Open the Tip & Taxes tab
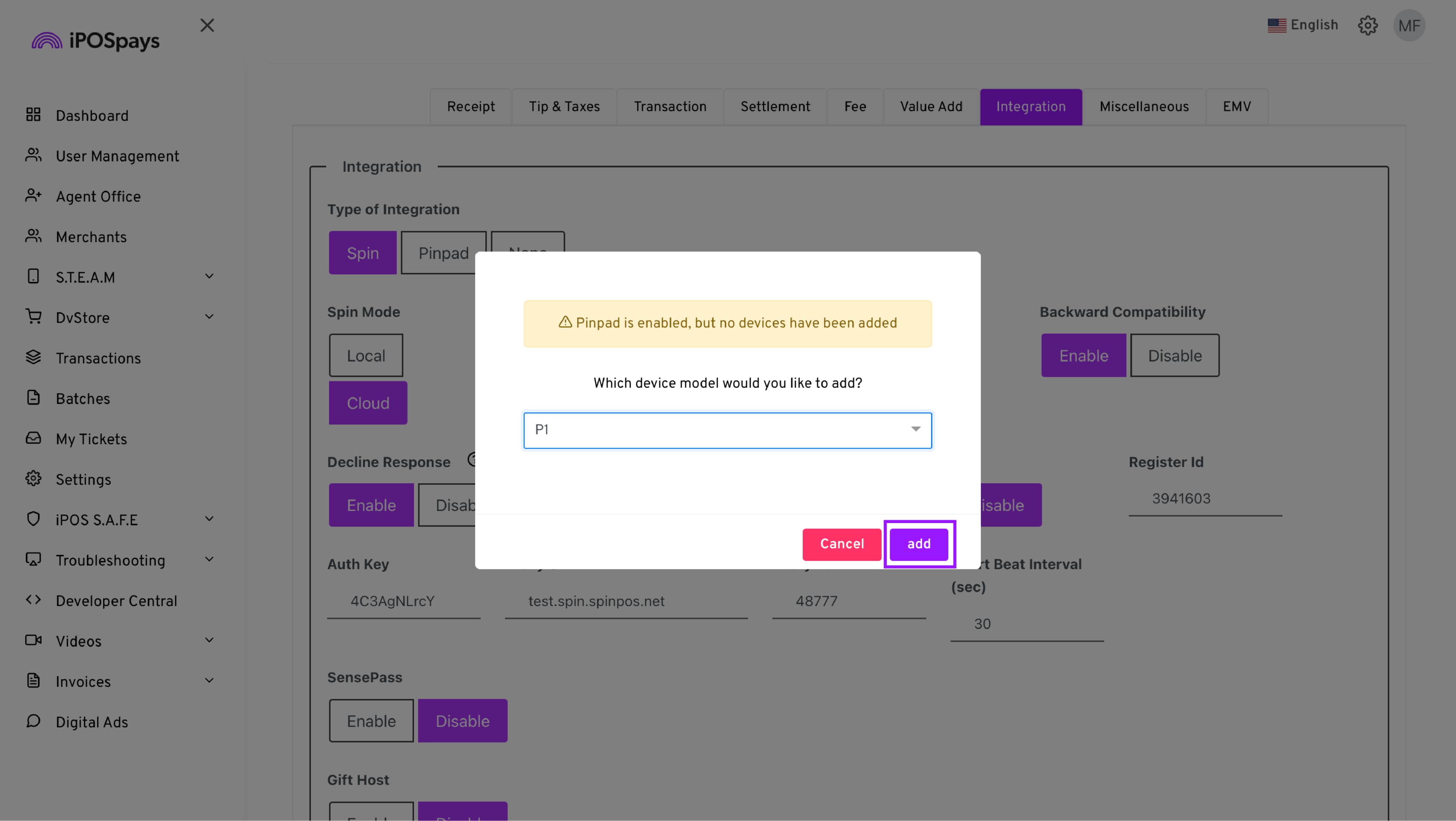This screenshot has height=821, width=1456. (x=563, y=107)
